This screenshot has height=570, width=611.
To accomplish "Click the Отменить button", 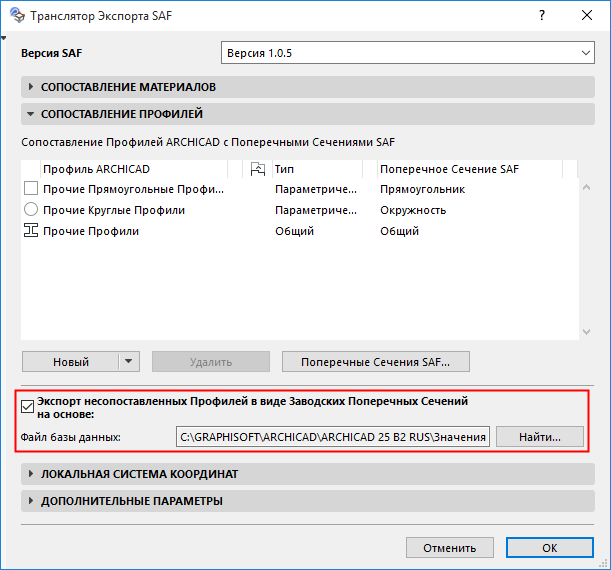I will click(x=450, y=548).
